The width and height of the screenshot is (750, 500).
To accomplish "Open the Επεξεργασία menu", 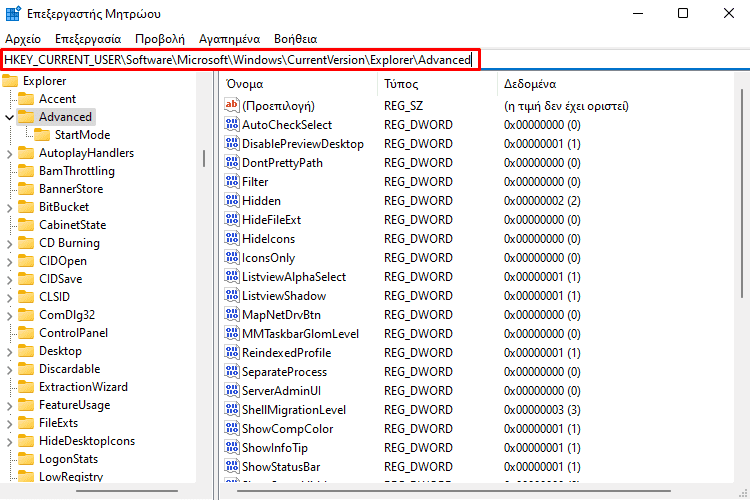I will [88, 39].
